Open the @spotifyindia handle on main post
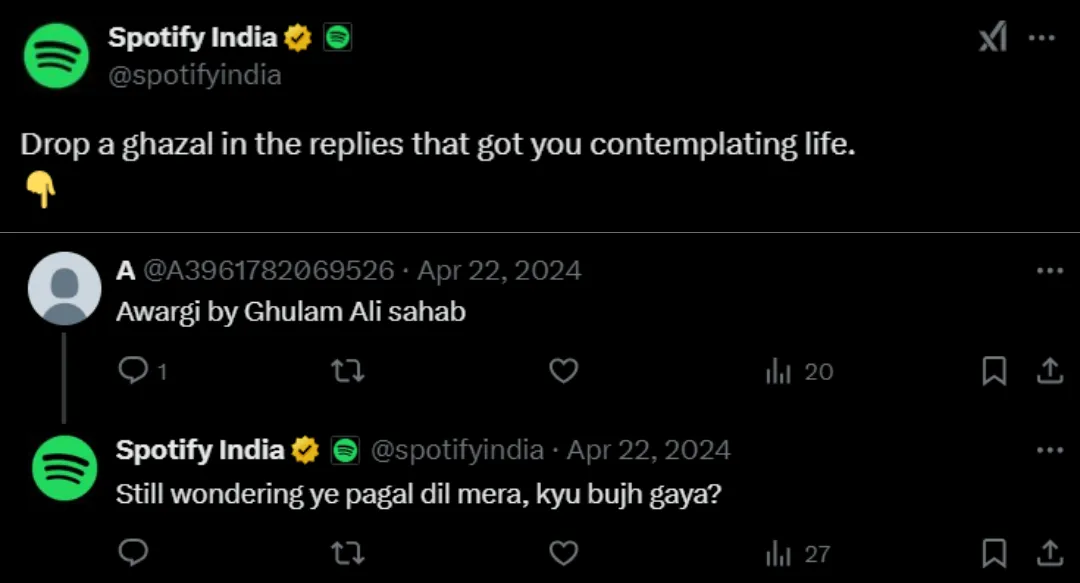 tap(195, 75)
